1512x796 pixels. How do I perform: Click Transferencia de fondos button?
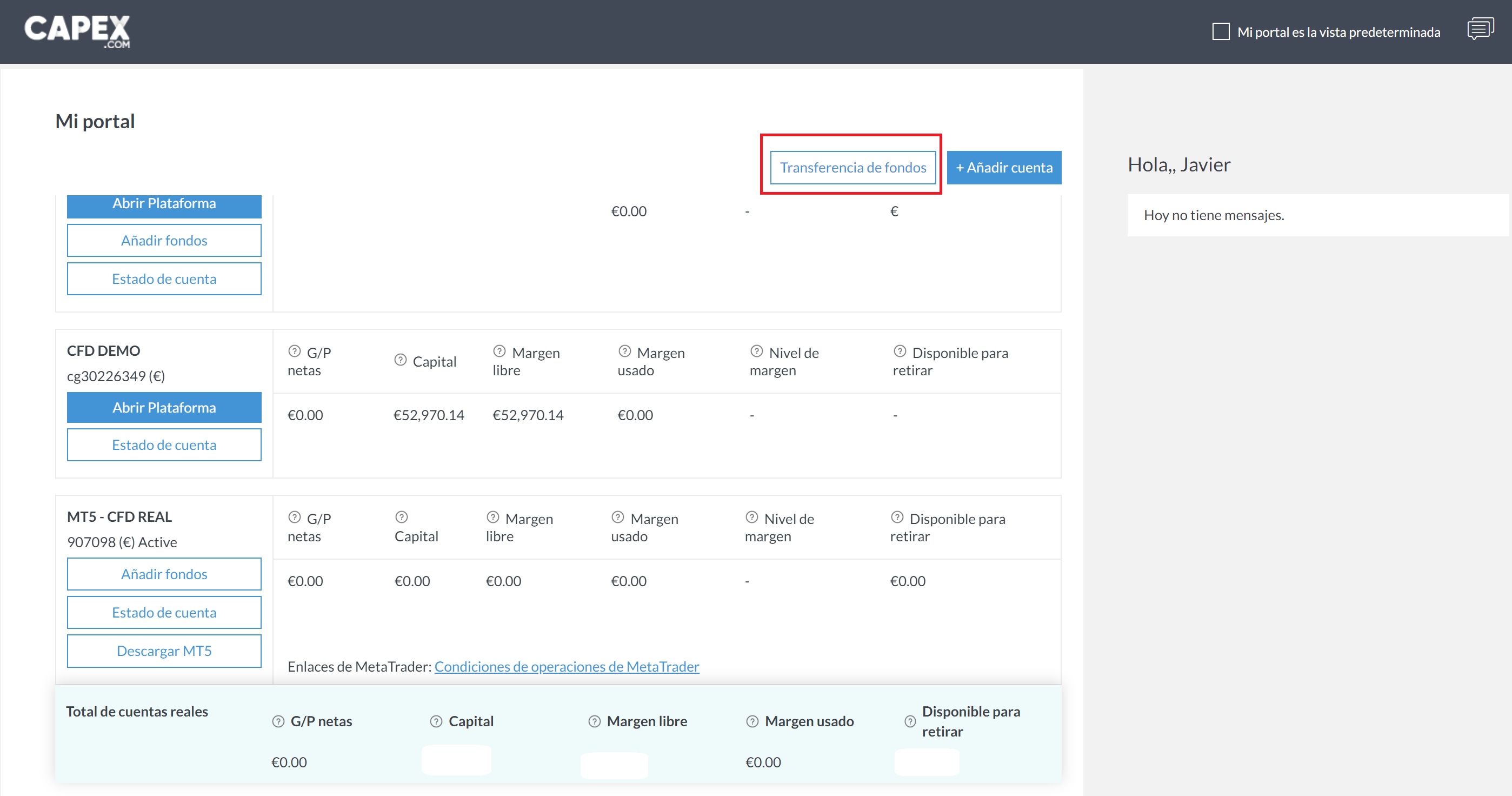pyautogui.click(x=852, y=168)
